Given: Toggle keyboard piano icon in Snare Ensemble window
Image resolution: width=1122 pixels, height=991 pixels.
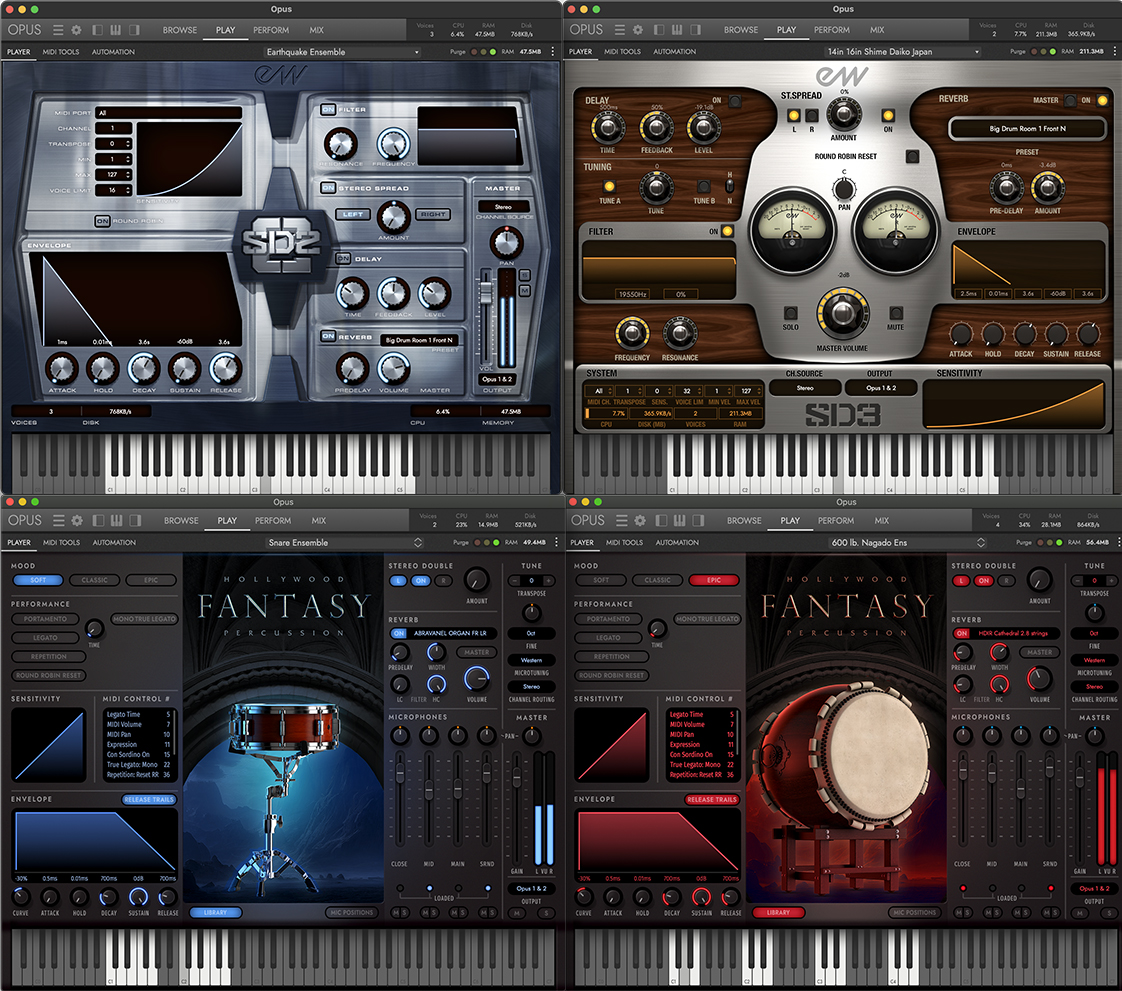Looking at the screenshot, I should point(116,520).
